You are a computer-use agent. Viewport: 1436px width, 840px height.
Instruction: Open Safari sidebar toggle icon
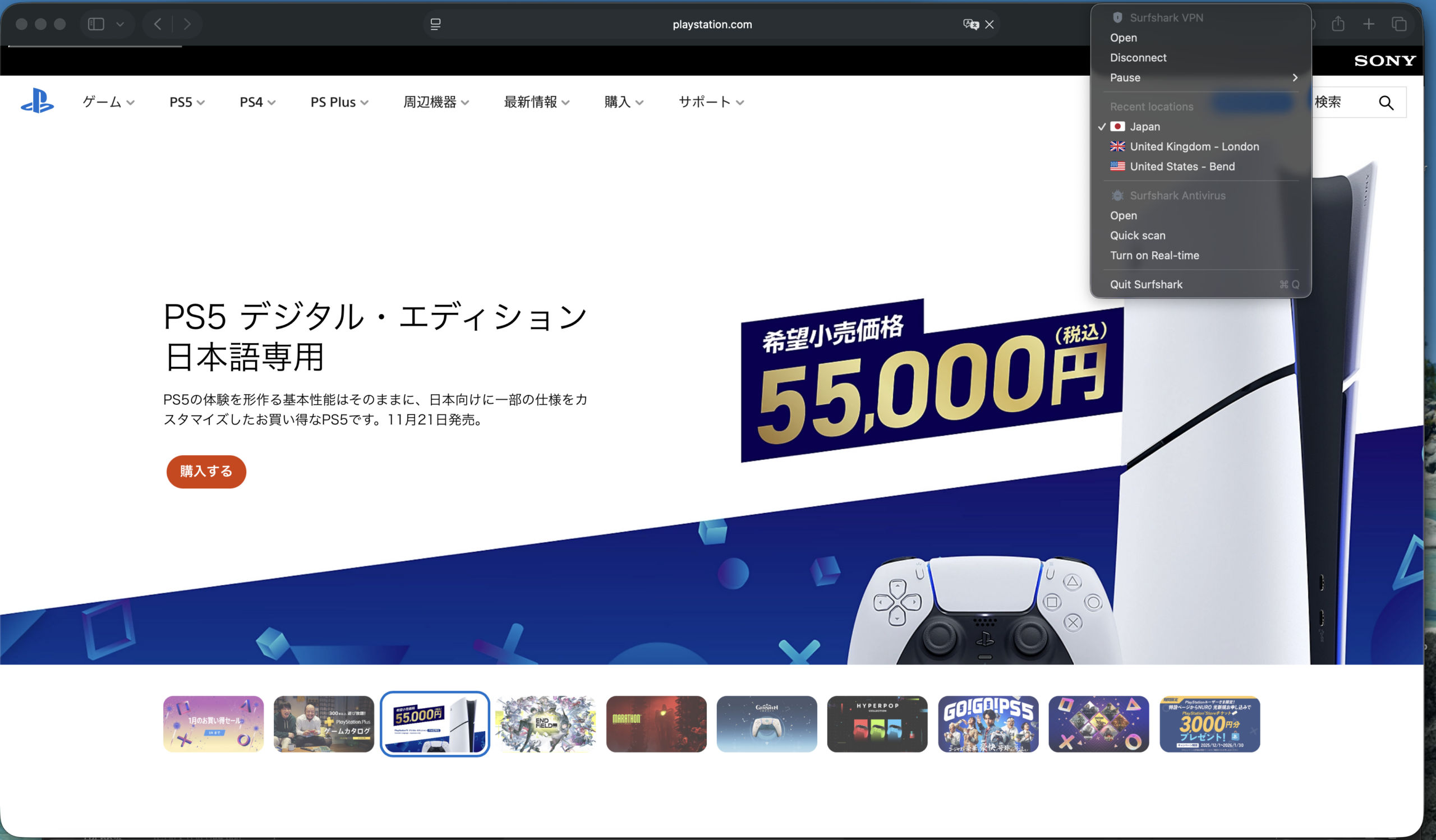96,24
